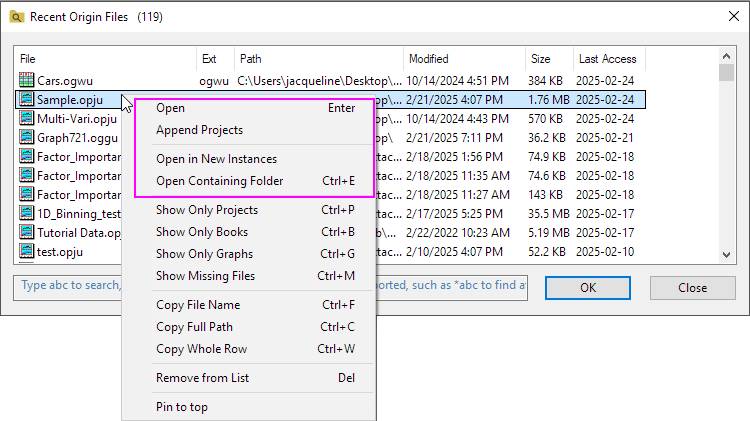
Task: Choose Open in New Instances
Action: [216, 159]
